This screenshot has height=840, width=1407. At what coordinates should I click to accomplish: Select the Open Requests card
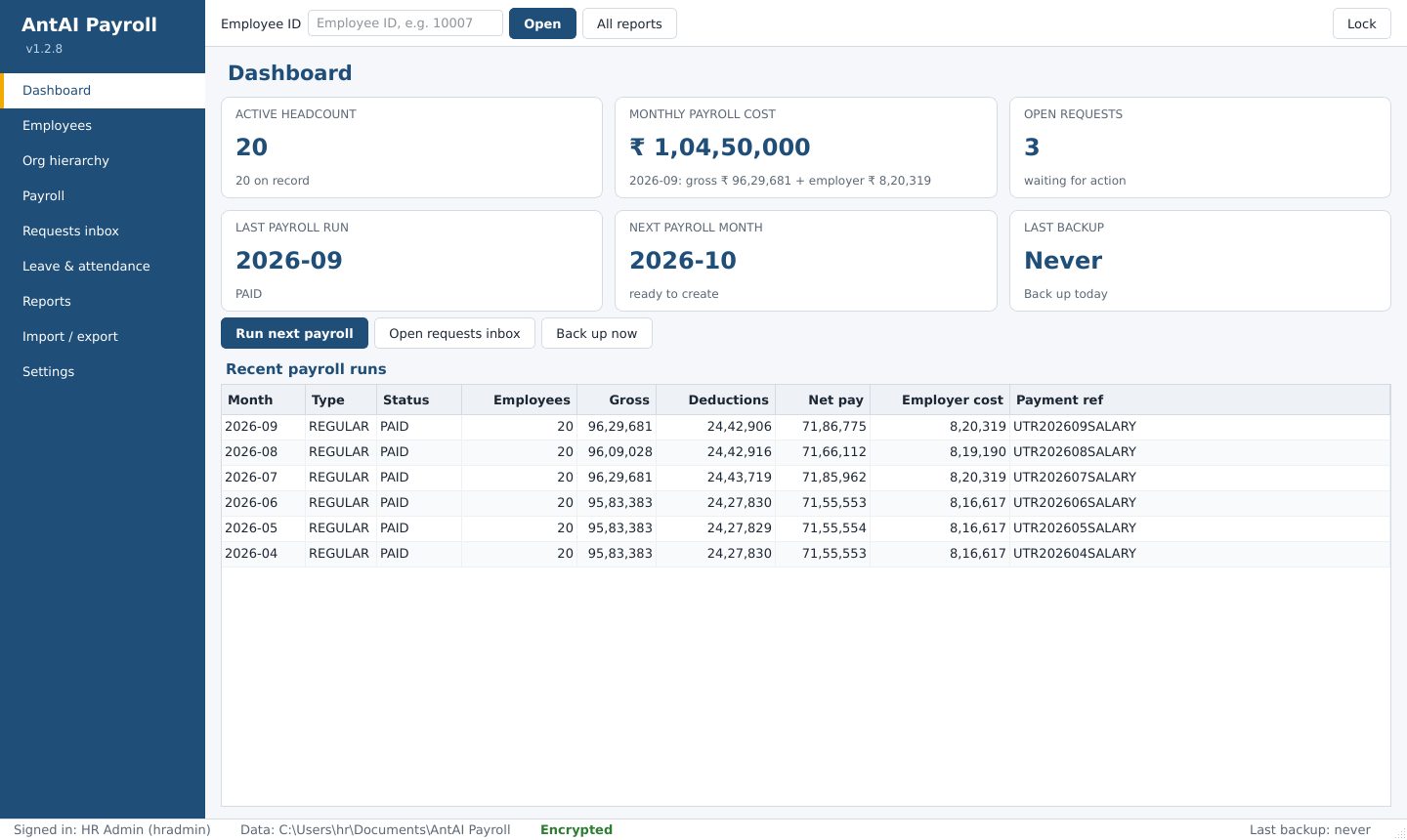coord(1200,147)
